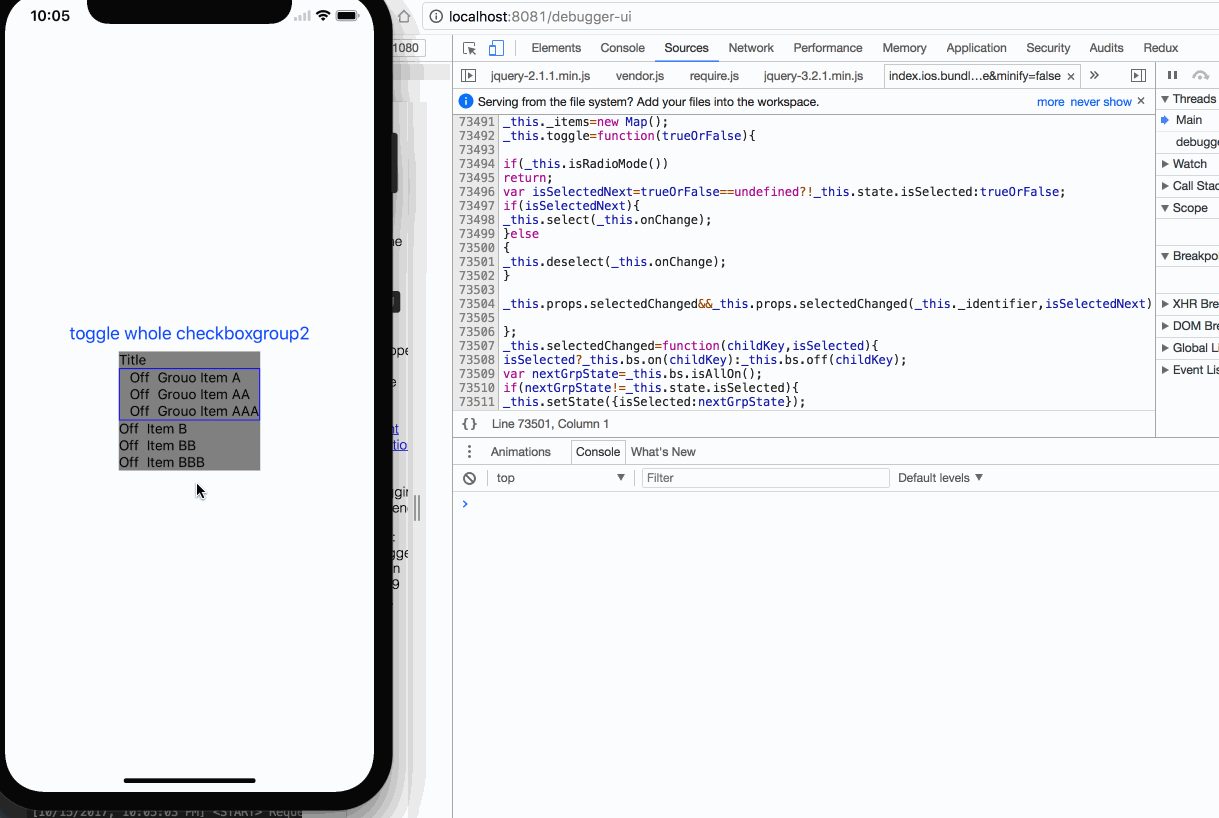Open the Application panel
Viewport: 1219px width, 818px height.
pos(976,48)
